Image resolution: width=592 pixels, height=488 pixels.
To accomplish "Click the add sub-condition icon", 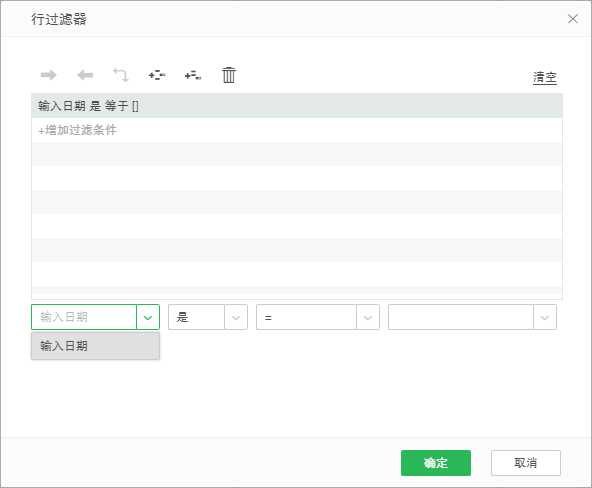I will [x=193, y=75].
